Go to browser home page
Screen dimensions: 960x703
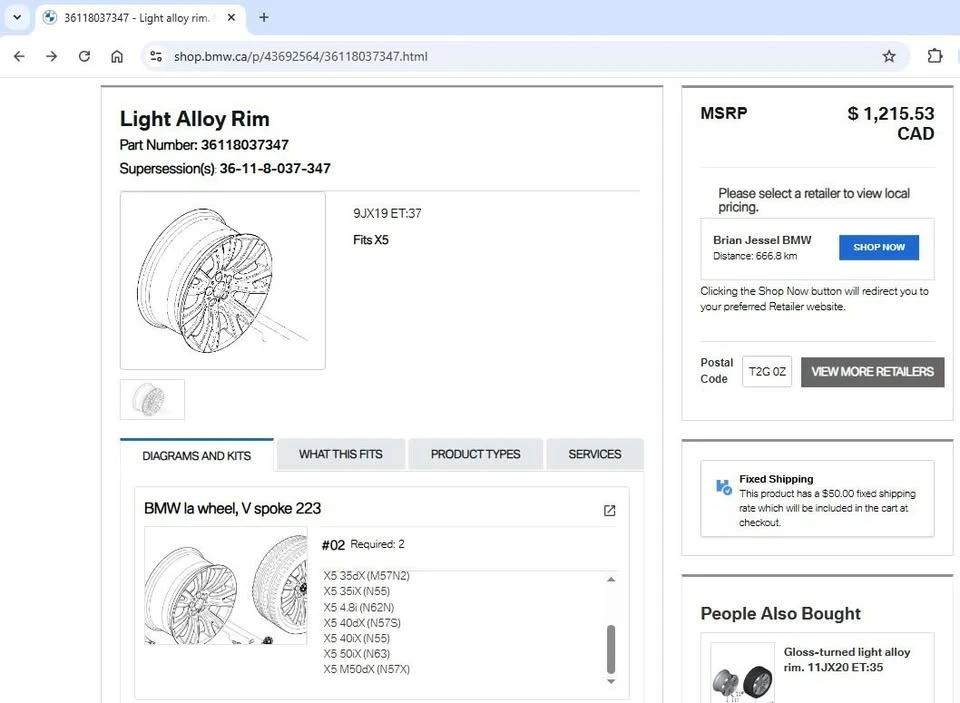(x=117, y=56)
